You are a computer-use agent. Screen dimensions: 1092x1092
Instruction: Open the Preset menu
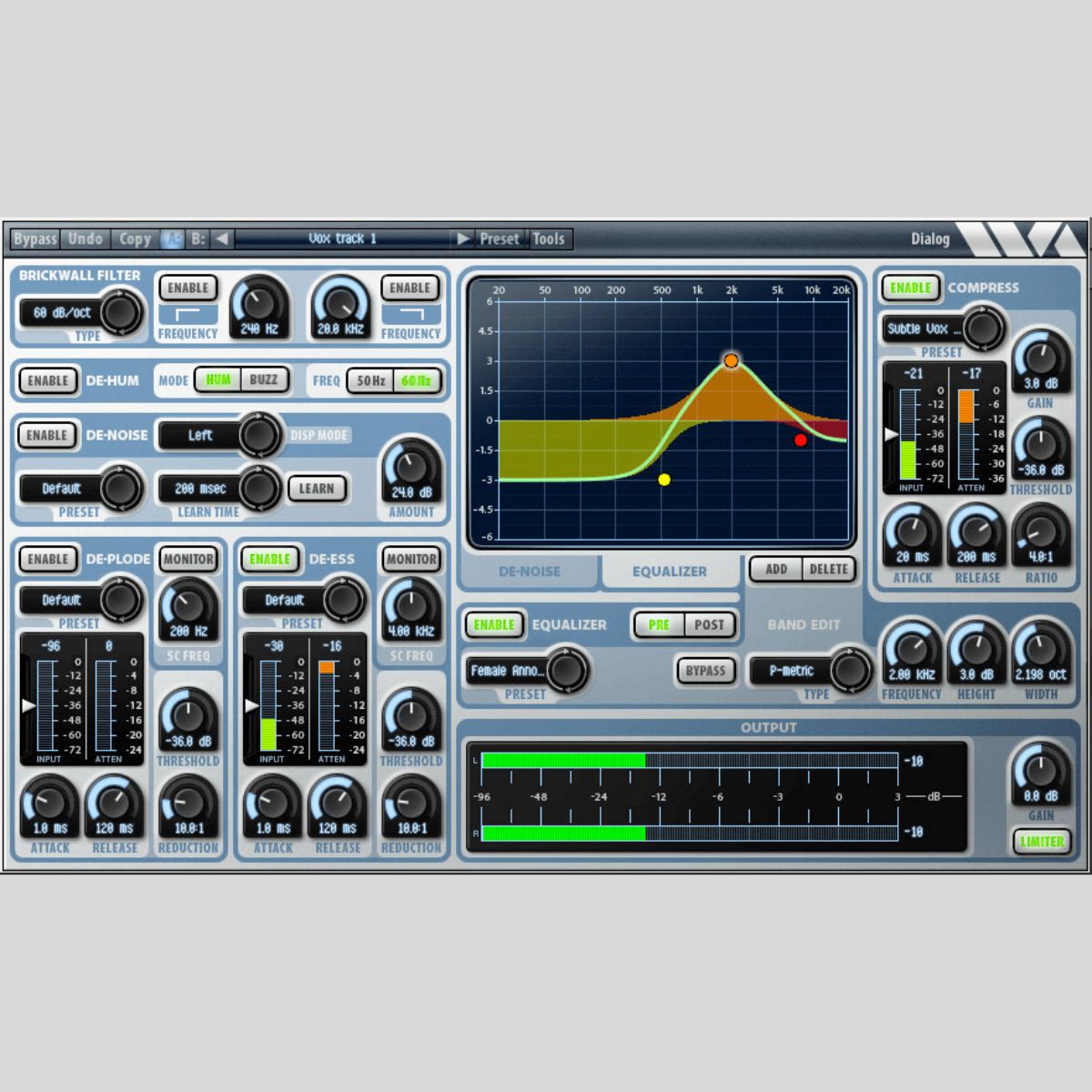tap(500, 239)
